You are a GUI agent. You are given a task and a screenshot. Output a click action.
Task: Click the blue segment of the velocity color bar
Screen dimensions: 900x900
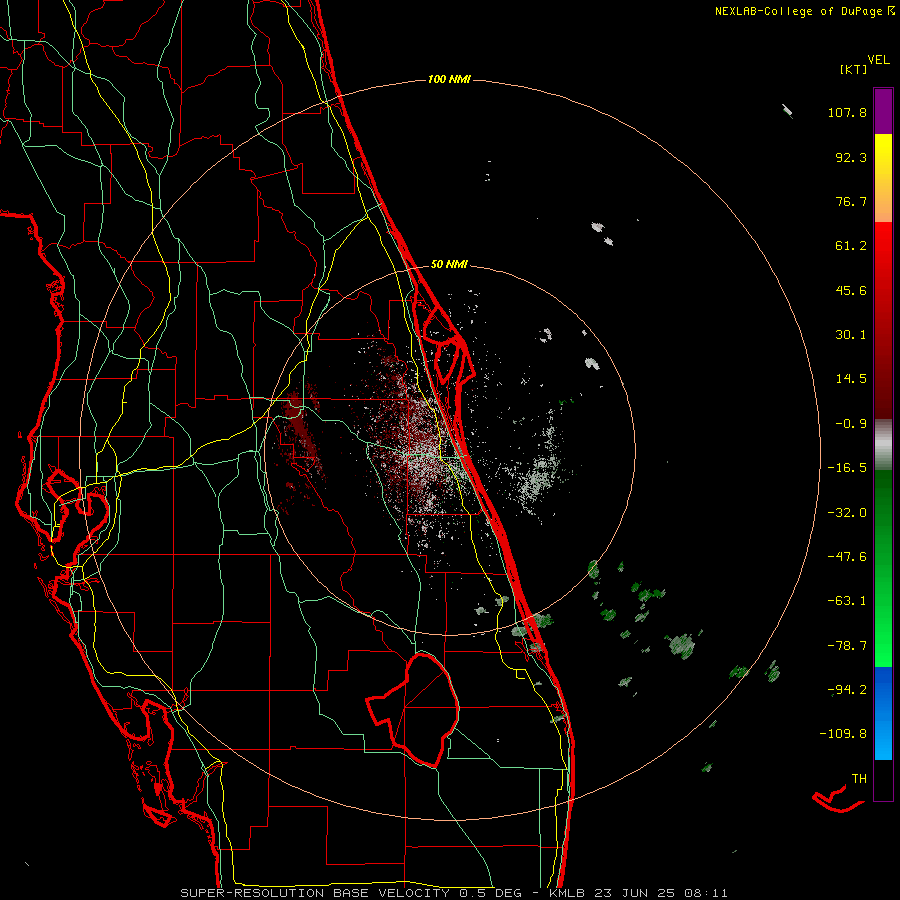[x=883, y=713]
